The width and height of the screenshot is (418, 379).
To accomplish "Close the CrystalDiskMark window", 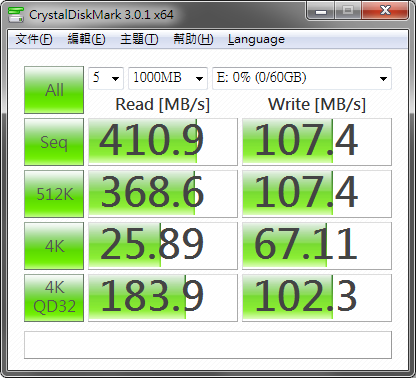I will (385, 11).
